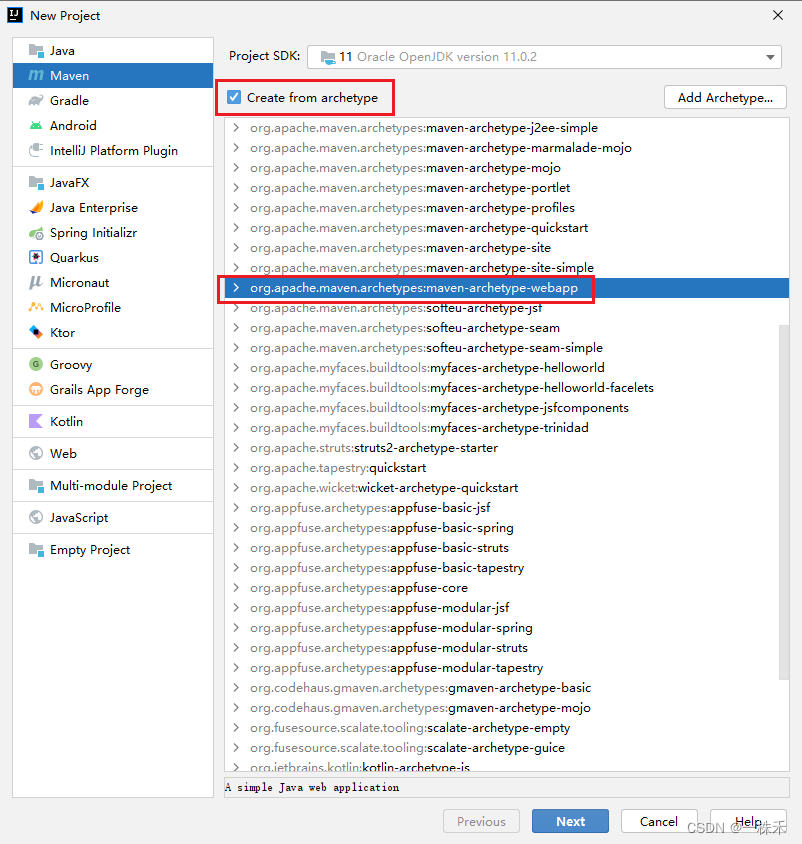
Task: Select appfuse-basic-spring row
Action: pyautogui.click(x=506, y=528)
